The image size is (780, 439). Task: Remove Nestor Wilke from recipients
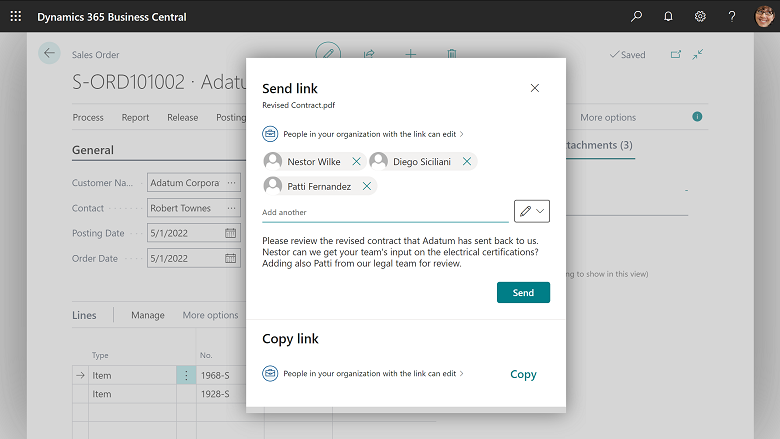click(356, 162)
